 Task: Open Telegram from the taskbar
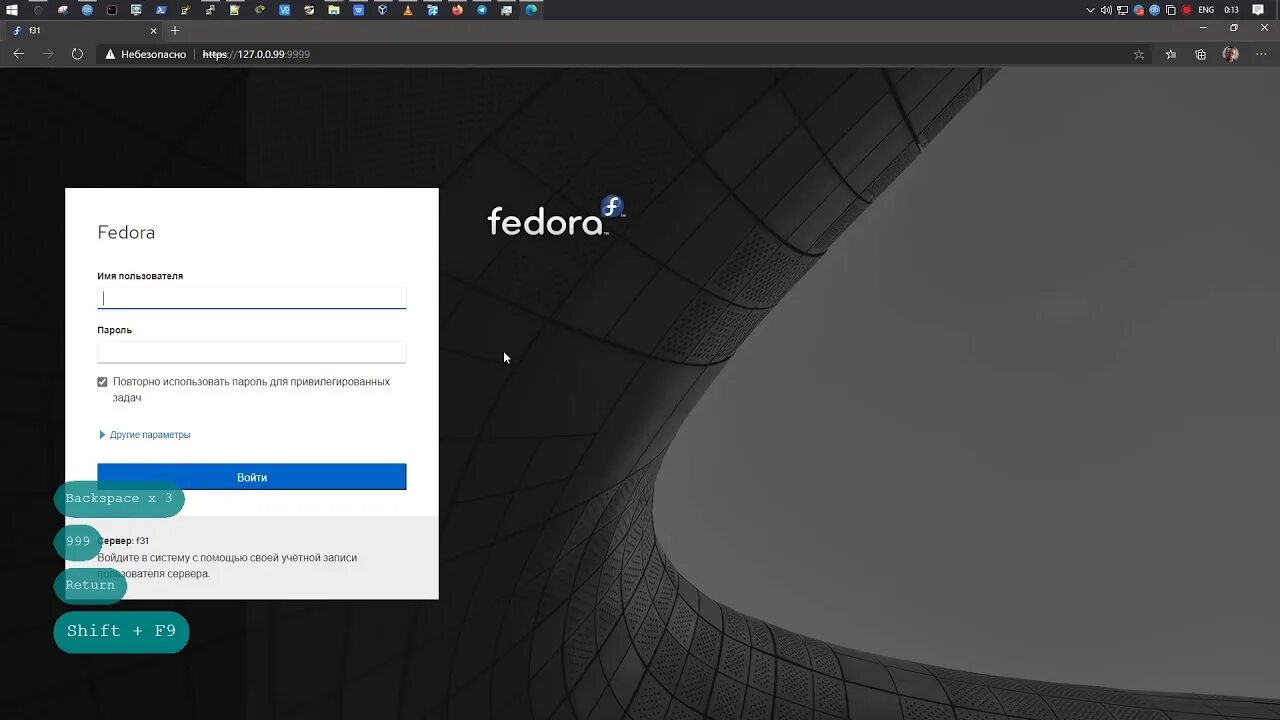(x=482, y=10)
